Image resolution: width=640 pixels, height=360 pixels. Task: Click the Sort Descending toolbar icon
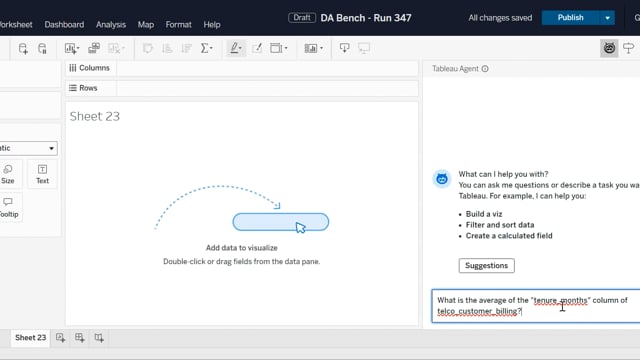(187, 49)
